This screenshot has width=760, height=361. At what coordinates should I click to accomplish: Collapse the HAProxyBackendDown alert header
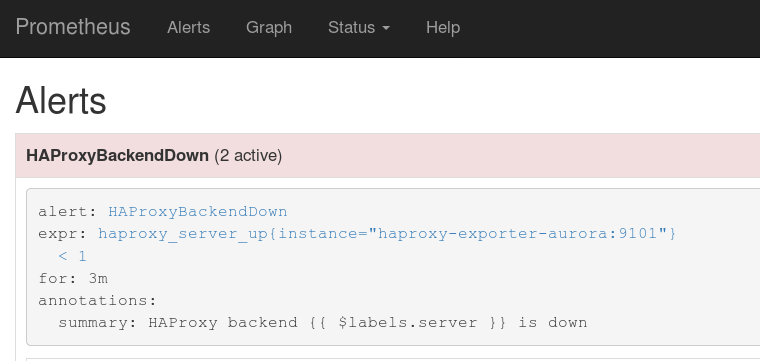point(388,156)
